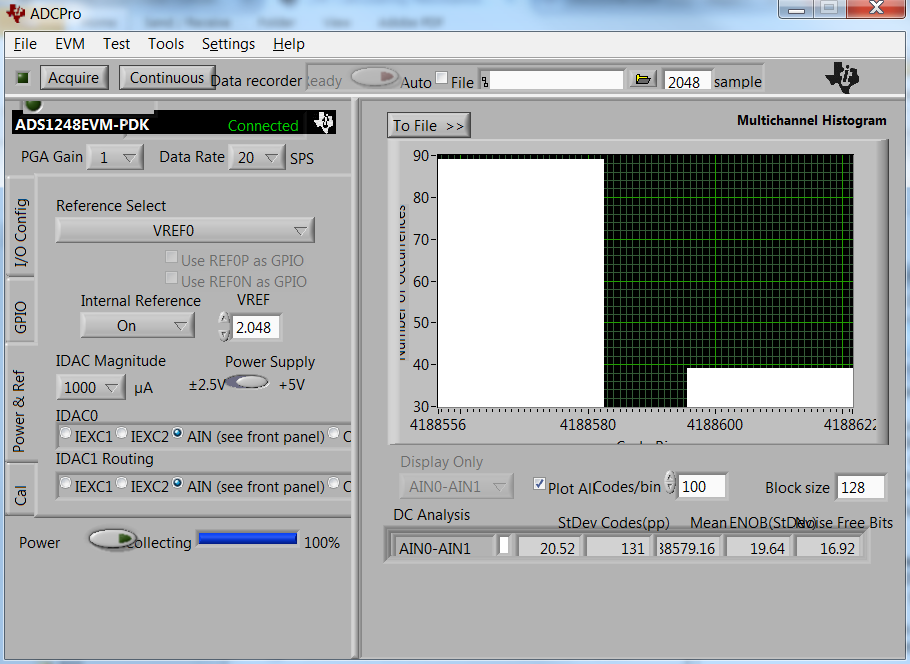The image size is (910, 664).
Task: Flip the Power Supply ±2.5V/+5V switch
Action: point(248,382)
